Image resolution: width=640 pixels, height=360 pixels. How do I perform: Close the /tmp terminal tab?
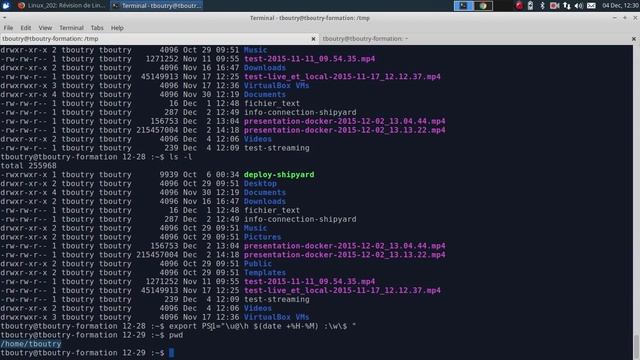313,39
